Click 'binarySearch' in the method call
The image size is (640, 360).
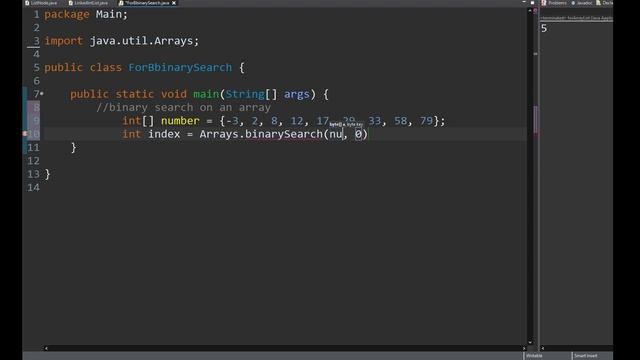coord(284,134)
